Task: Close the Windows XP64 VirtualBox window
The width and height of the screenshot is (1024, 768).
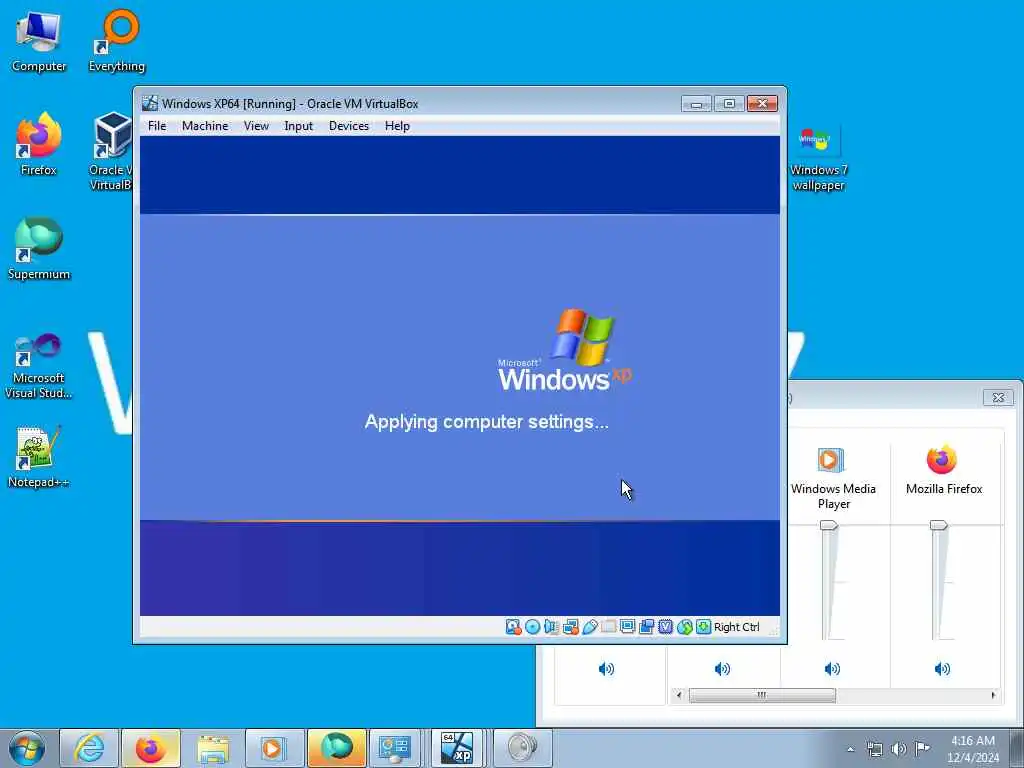Action: [762, 104]
